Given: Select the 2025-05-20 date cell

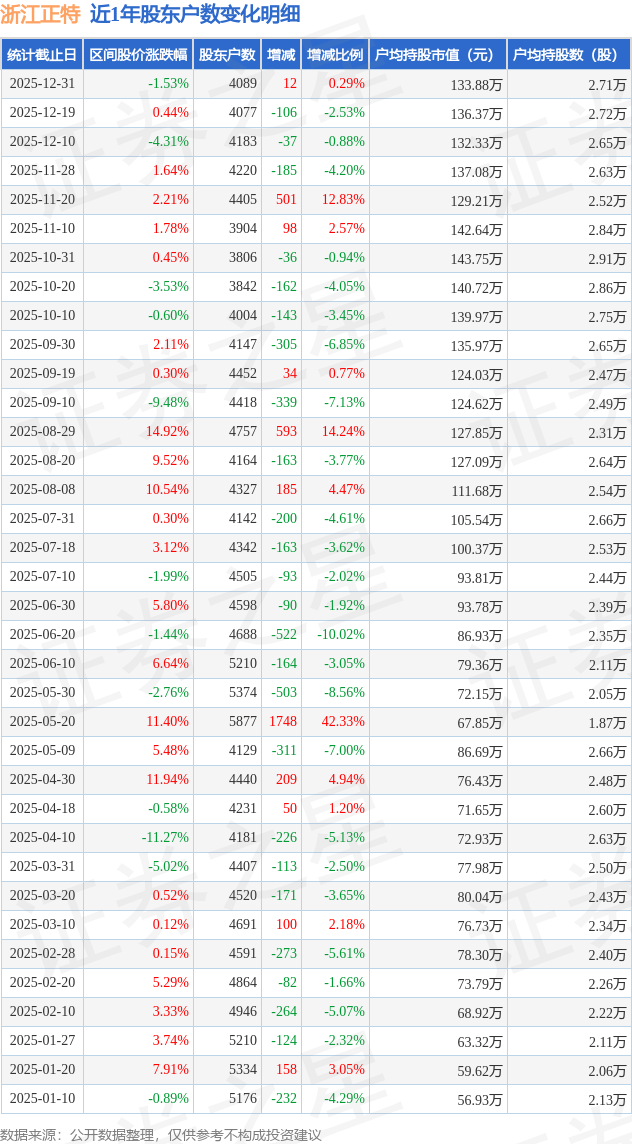Looking at the screenshot, I should pyautogui.click(x=42, y=722).
